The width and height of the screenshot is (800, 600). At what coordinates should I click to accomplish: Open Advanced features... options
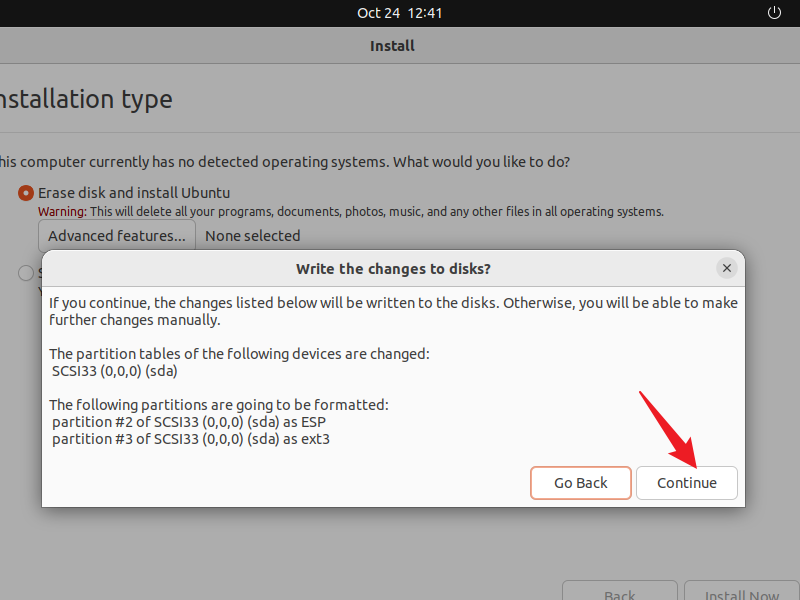pyautogui.click(x=117, y=236)
